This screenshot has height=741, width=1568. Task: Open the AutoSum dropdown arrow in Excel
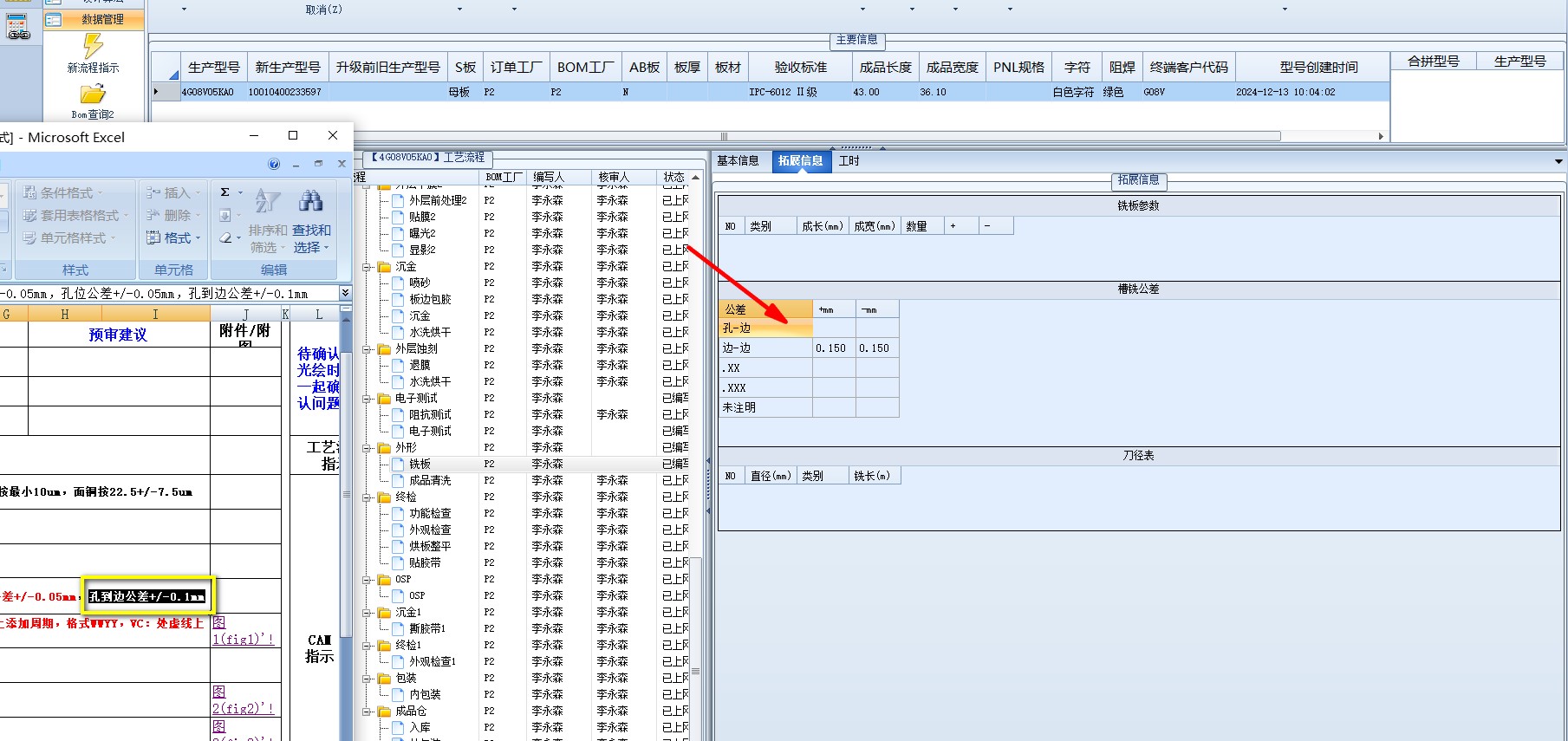pyautogui.click(x=240, y=192)
